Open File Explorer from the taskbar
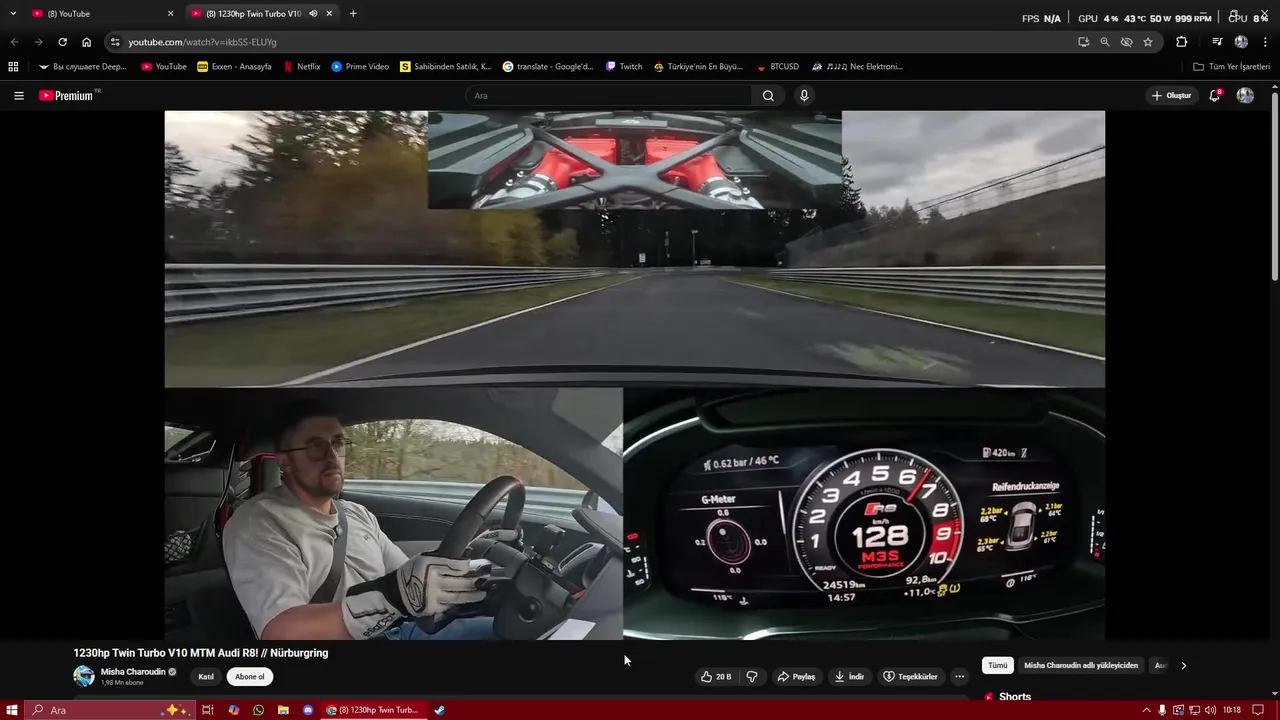The width and height of the screenshot is (1280, 720). click(283, 710)
